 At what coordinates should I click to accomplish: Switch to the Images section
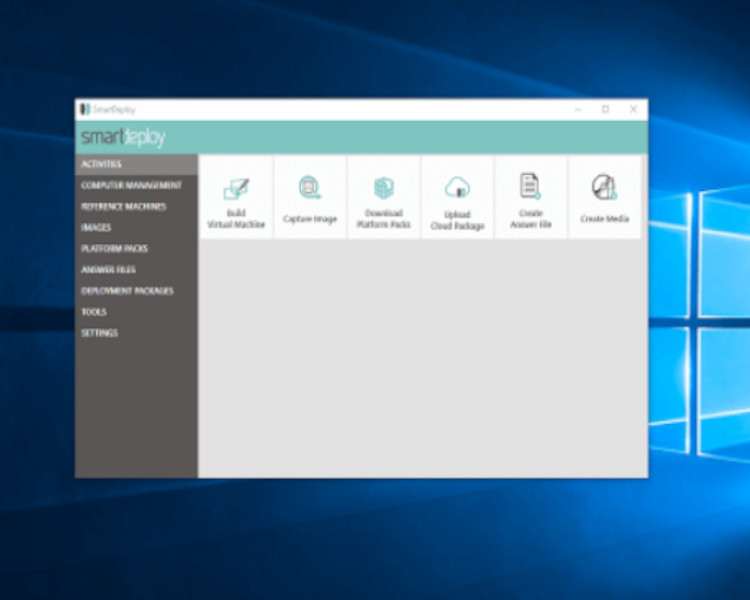click(x=96, y=227)
